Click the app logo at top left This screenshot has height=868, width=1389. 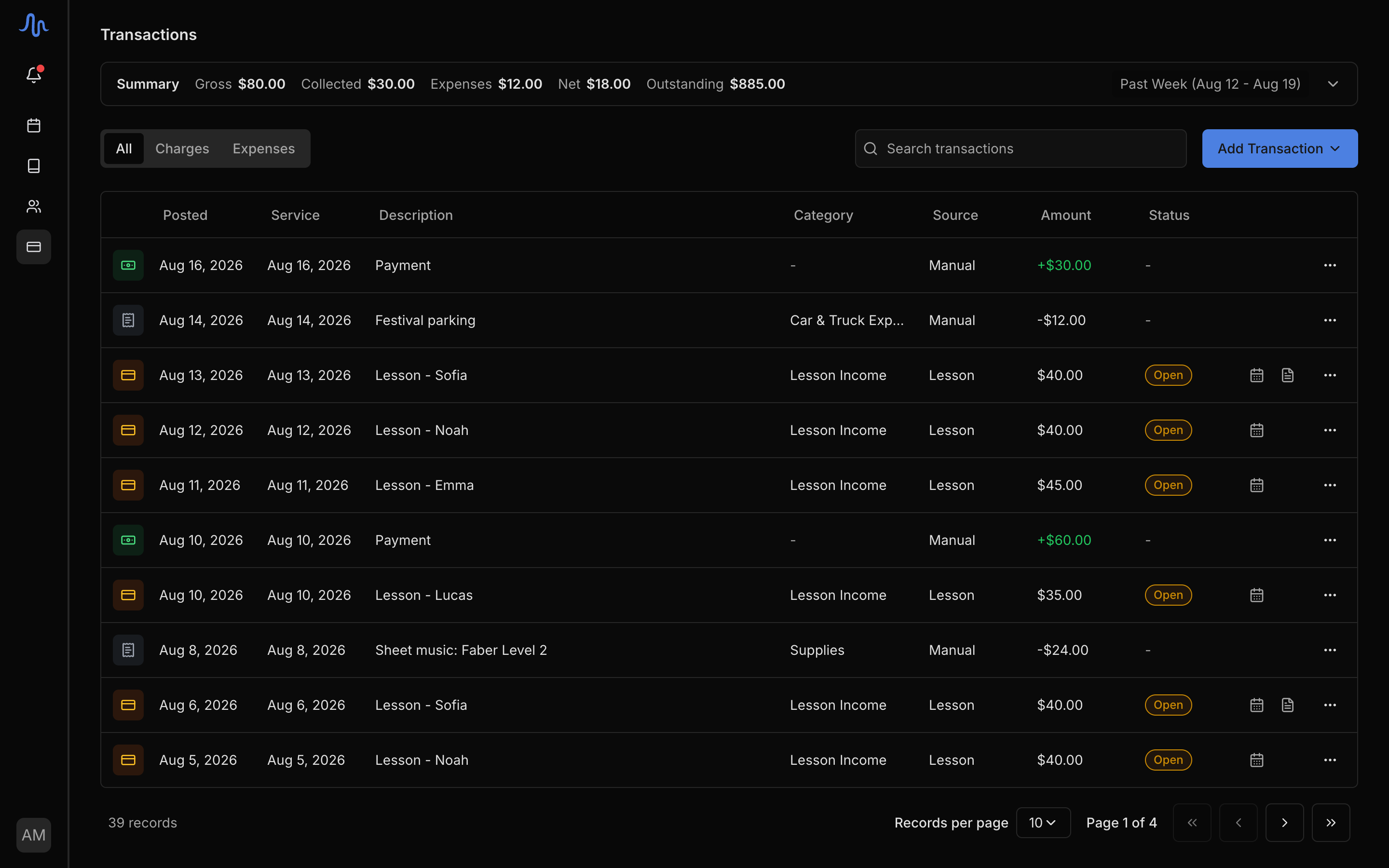pos(34,25)
